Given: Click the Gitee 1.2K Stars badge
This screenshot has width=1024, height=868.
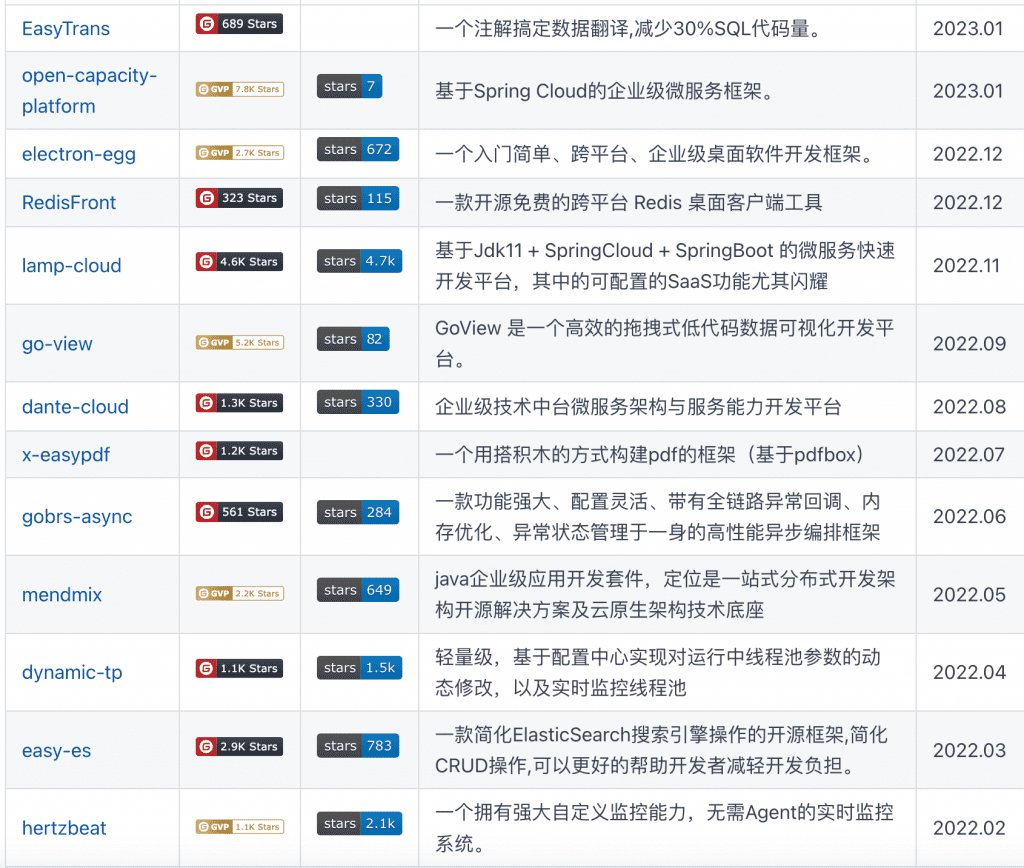Looking at the screenshot, I should [239, 451].
